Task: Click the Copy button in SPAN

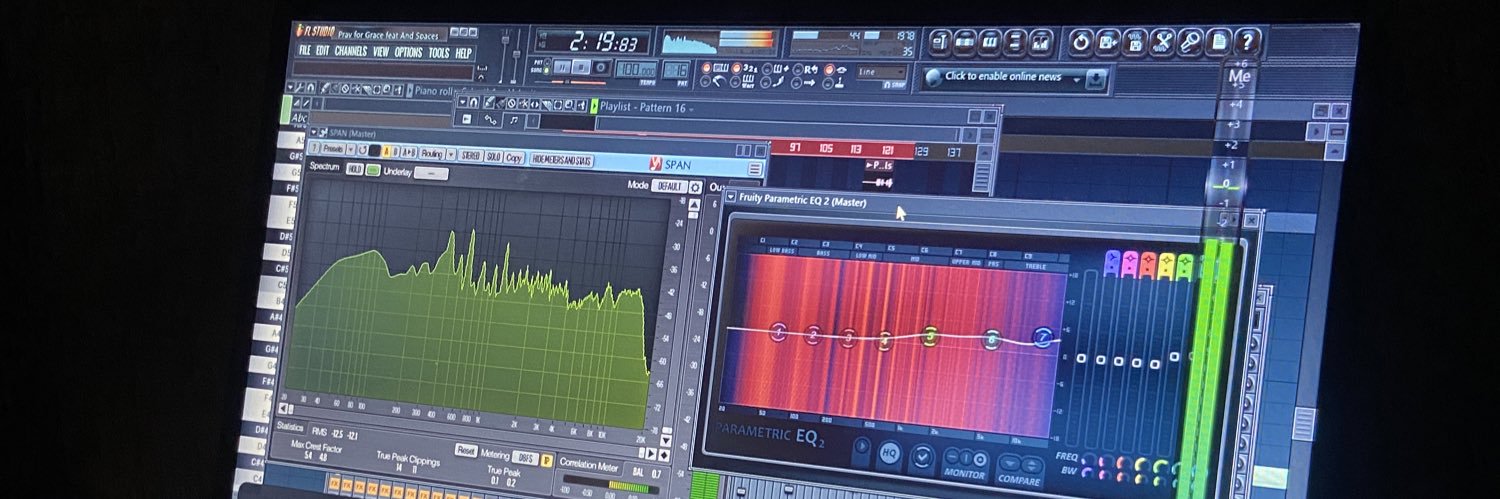Action: coord(514,157)
